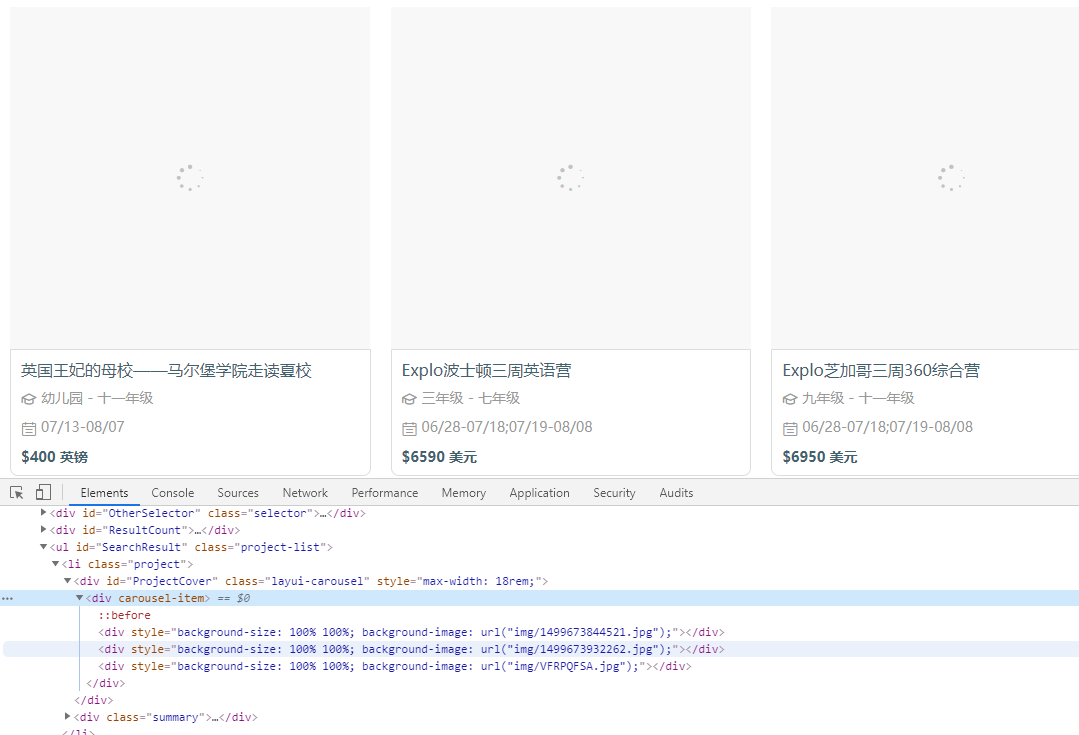Open the Security tab
Viewport: 1079px width, 735px height.
tap(615, 493)
